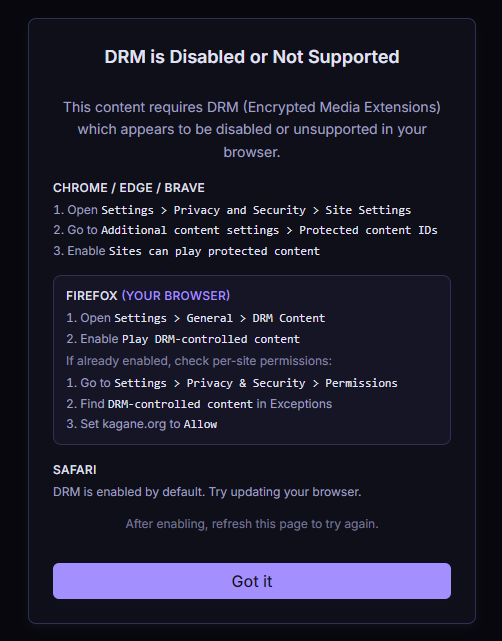Click the 'After enabling, refresh this page' hint
This screenshot has height=641, width=502.
(x=252, y=524)
